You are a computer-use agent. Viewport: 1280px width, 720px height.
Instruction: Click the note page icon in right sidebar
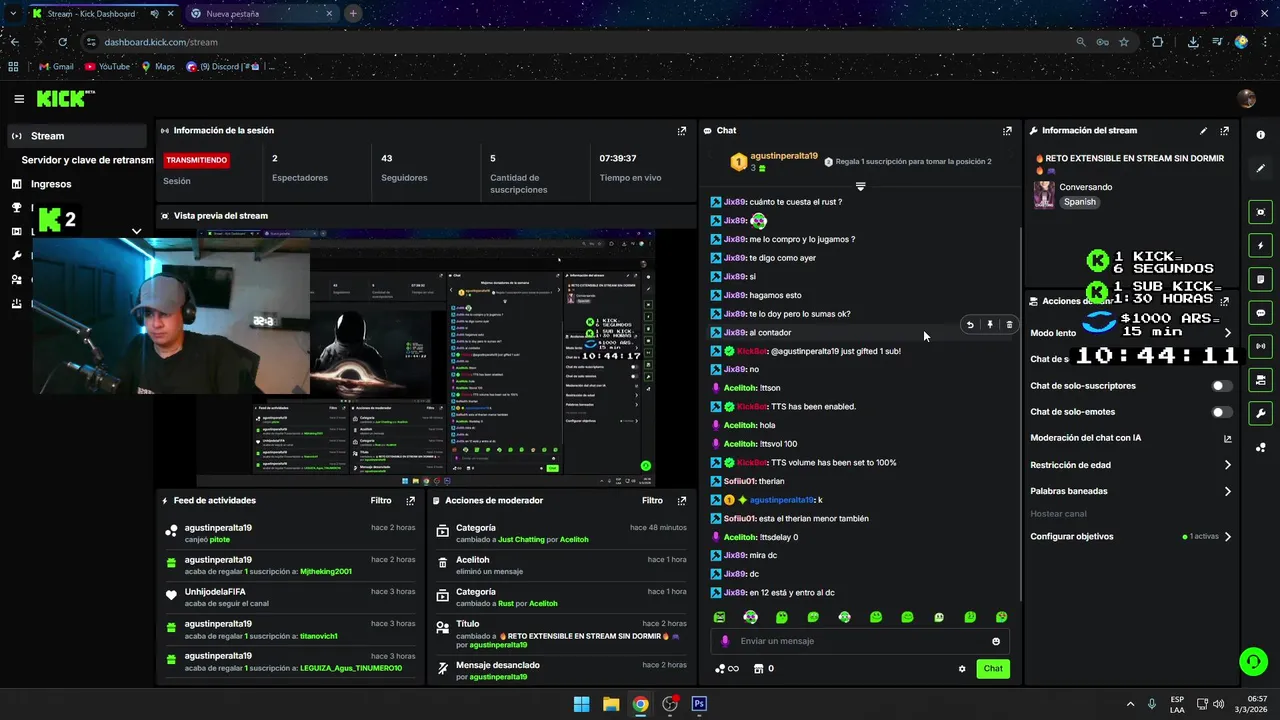click(1260, 279)
